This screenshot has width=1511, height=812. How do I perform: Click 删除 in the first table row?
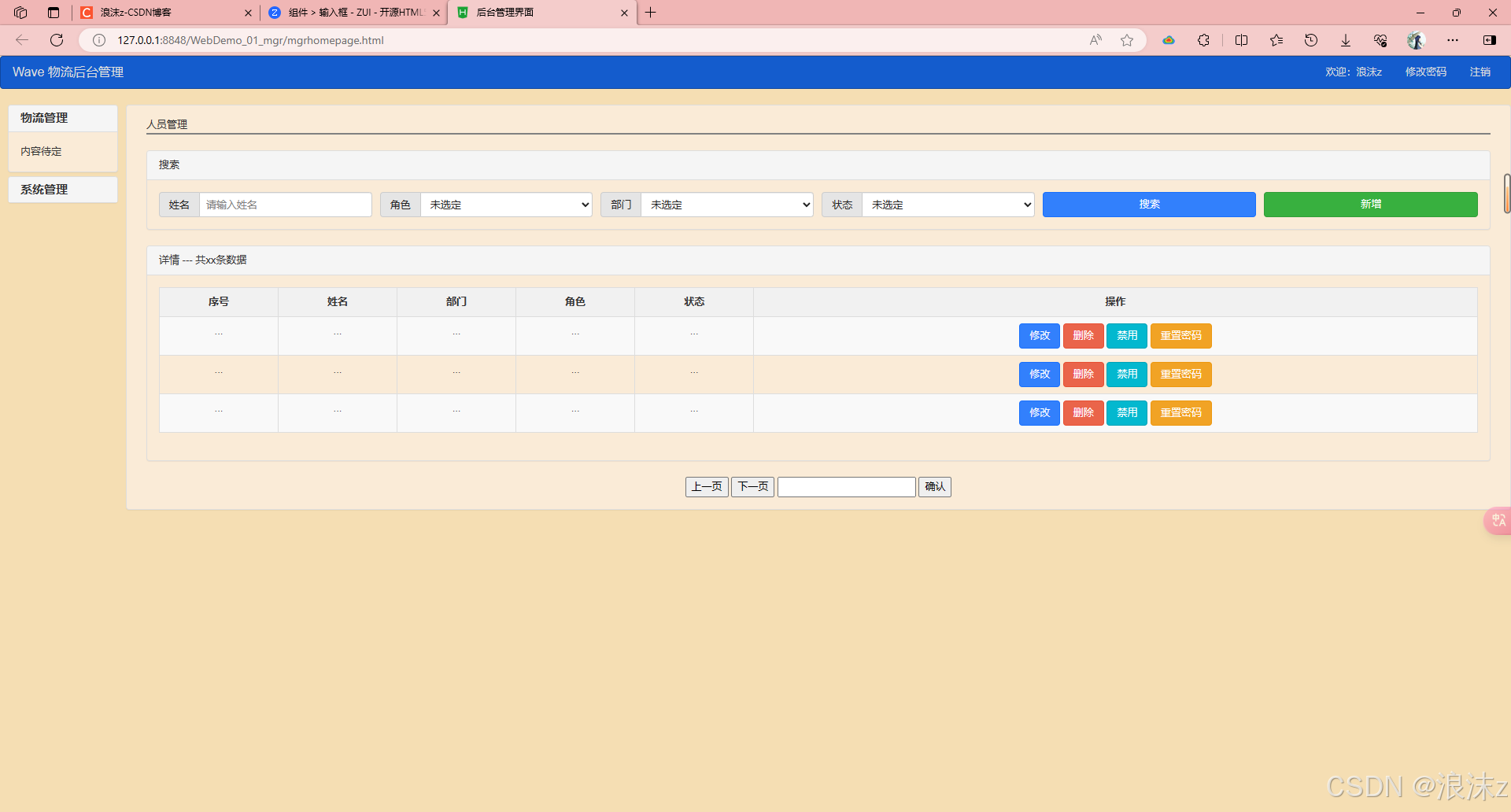(1083, 336)
